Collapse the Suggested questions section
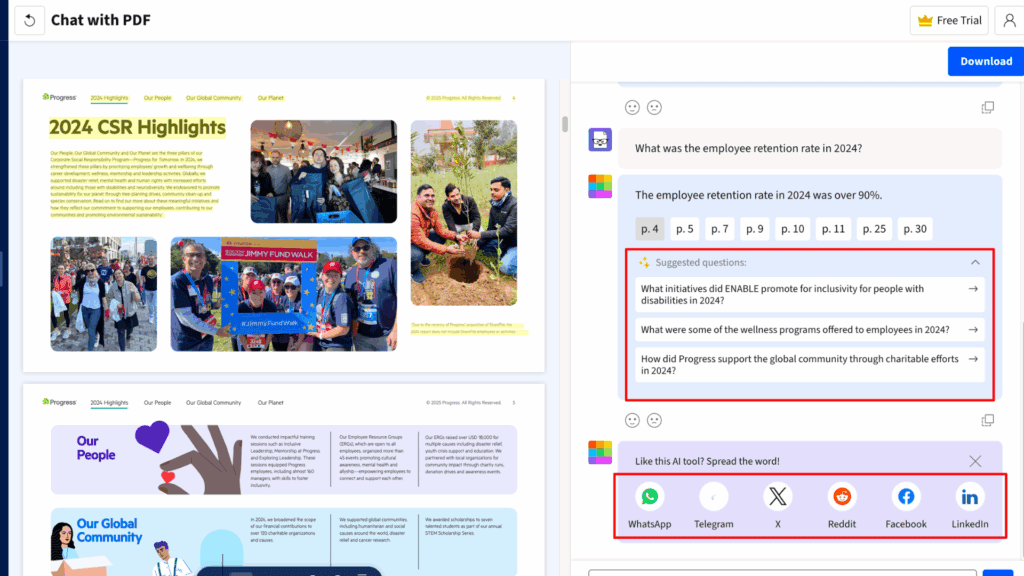Screen dimensions: 1024x576 (x=975, y=263)
